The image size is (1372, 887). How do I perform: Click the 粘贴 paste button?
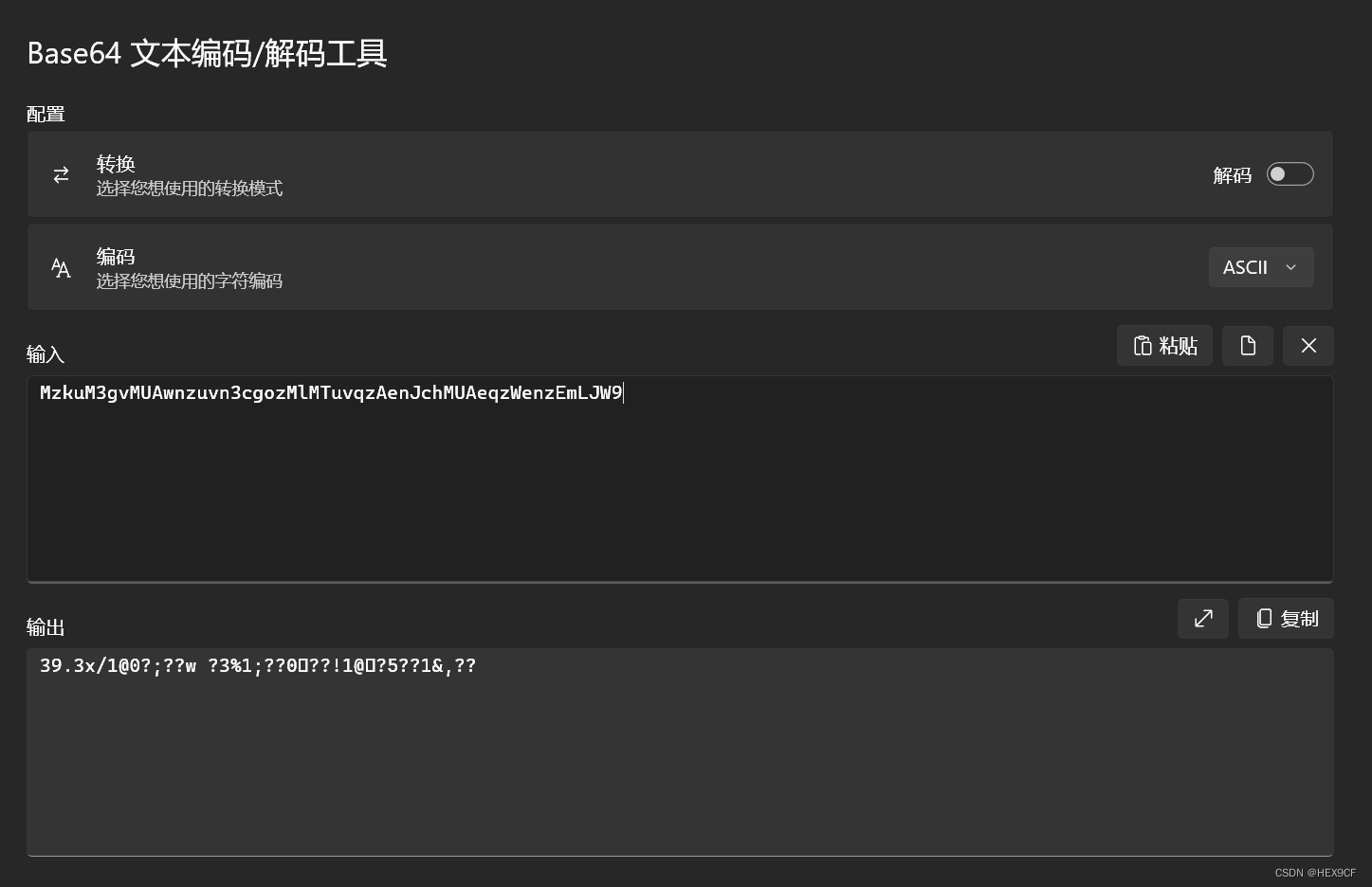[1164, 345]
